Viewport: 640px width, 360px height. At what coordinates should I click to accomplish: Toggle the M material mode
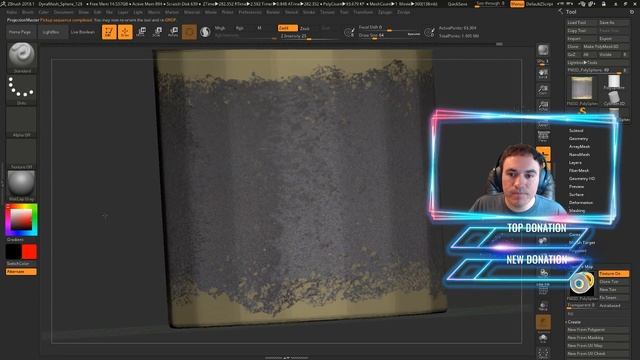259,28
